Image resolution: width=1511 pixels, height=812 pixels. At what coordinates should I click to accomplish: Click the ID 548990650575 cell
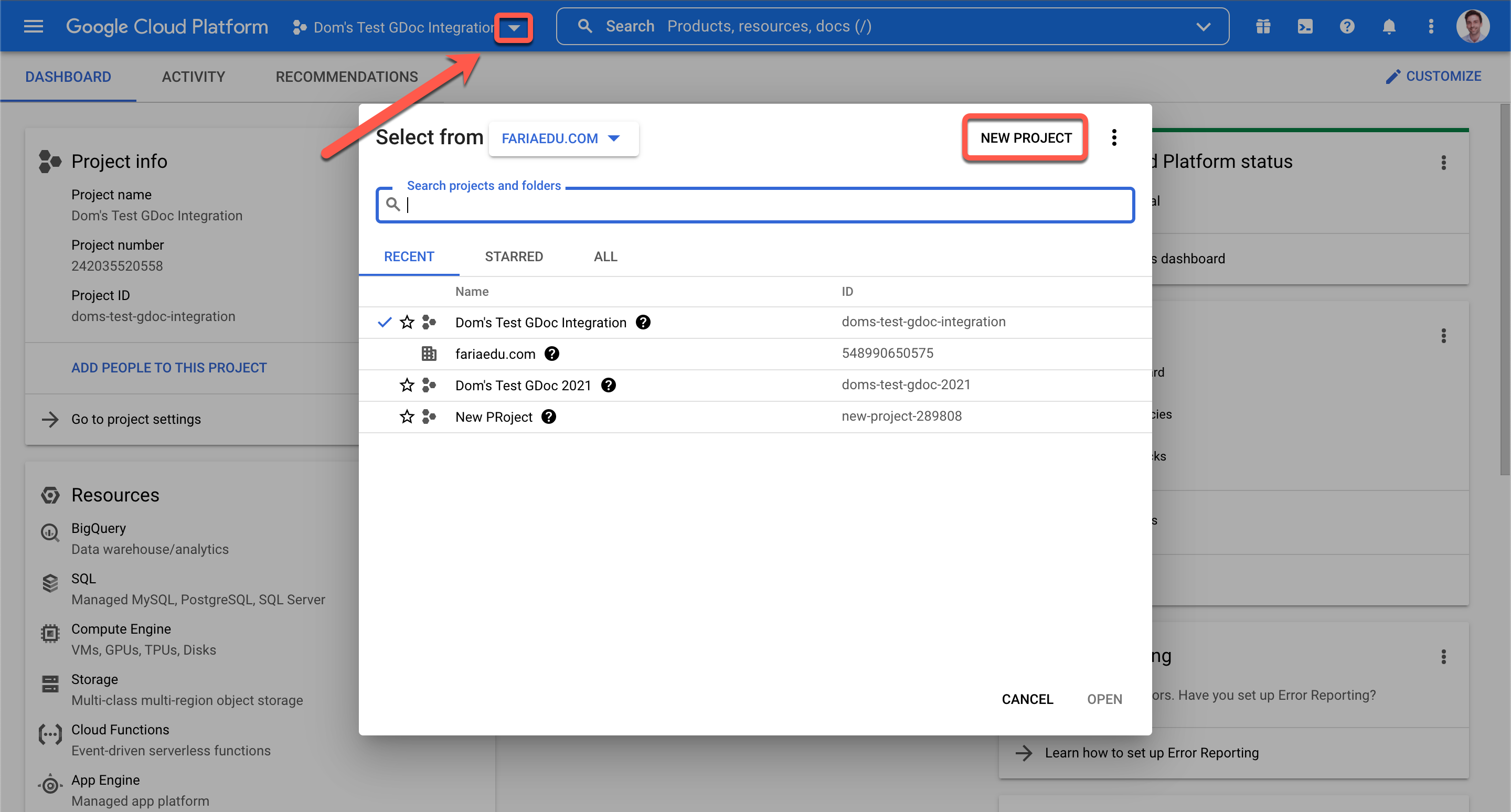[888, 353]
